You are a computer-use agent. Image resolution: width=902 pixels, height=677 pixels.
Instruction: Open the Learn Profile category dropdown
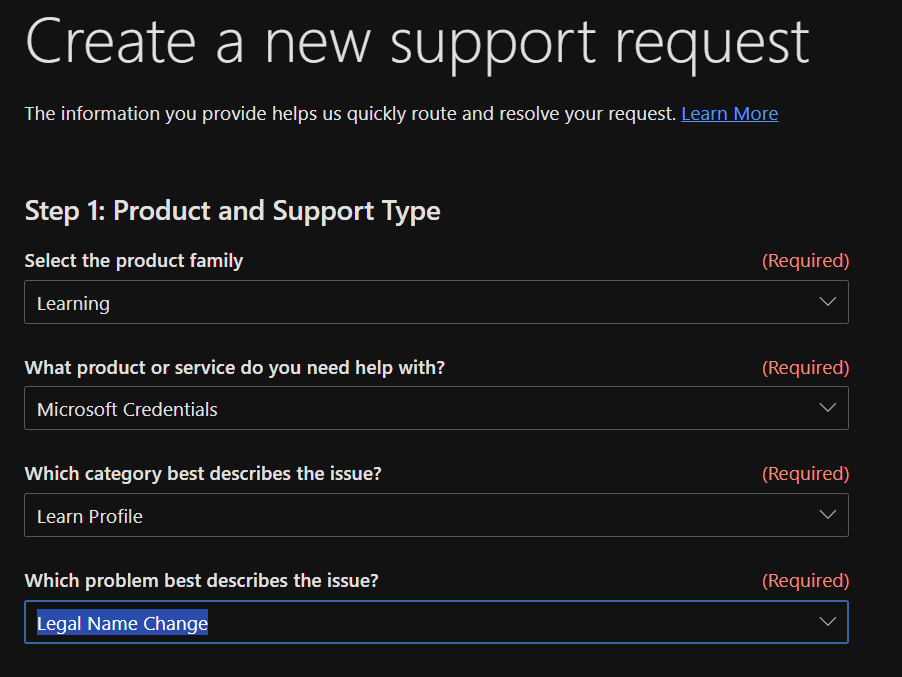(436, 515)
